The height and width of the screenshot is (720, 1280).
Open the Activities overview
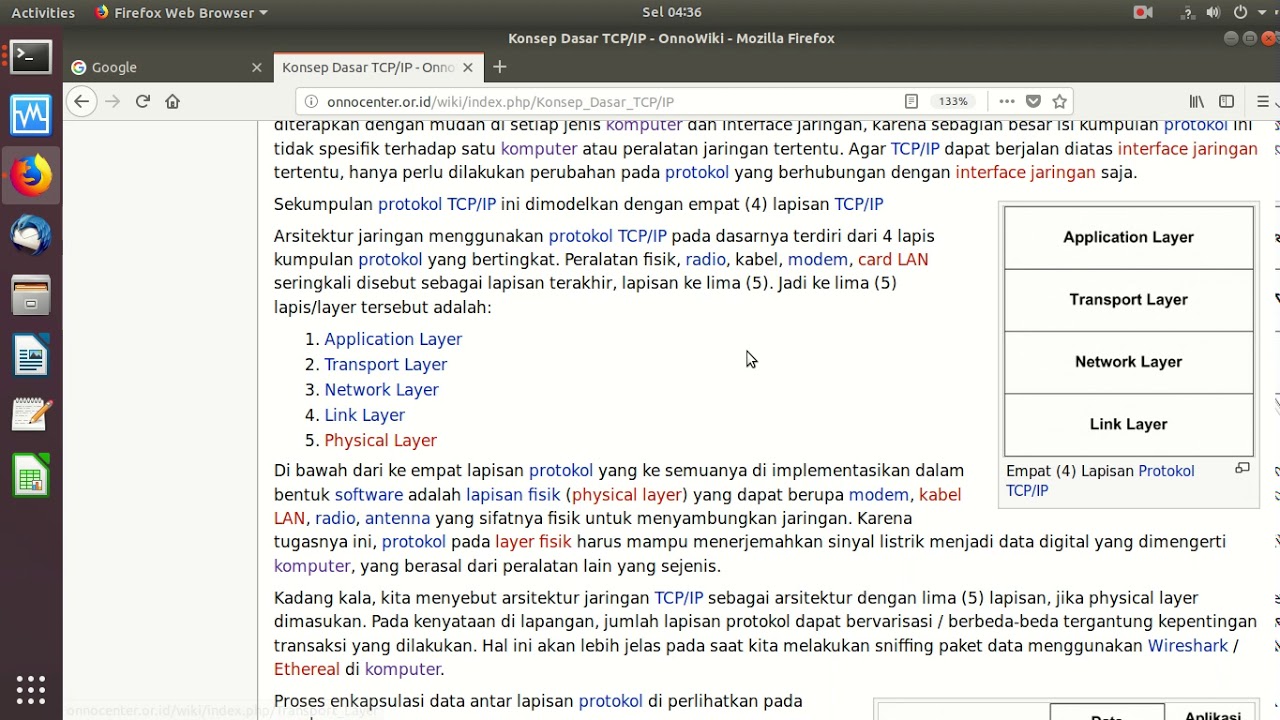(43, 12)
